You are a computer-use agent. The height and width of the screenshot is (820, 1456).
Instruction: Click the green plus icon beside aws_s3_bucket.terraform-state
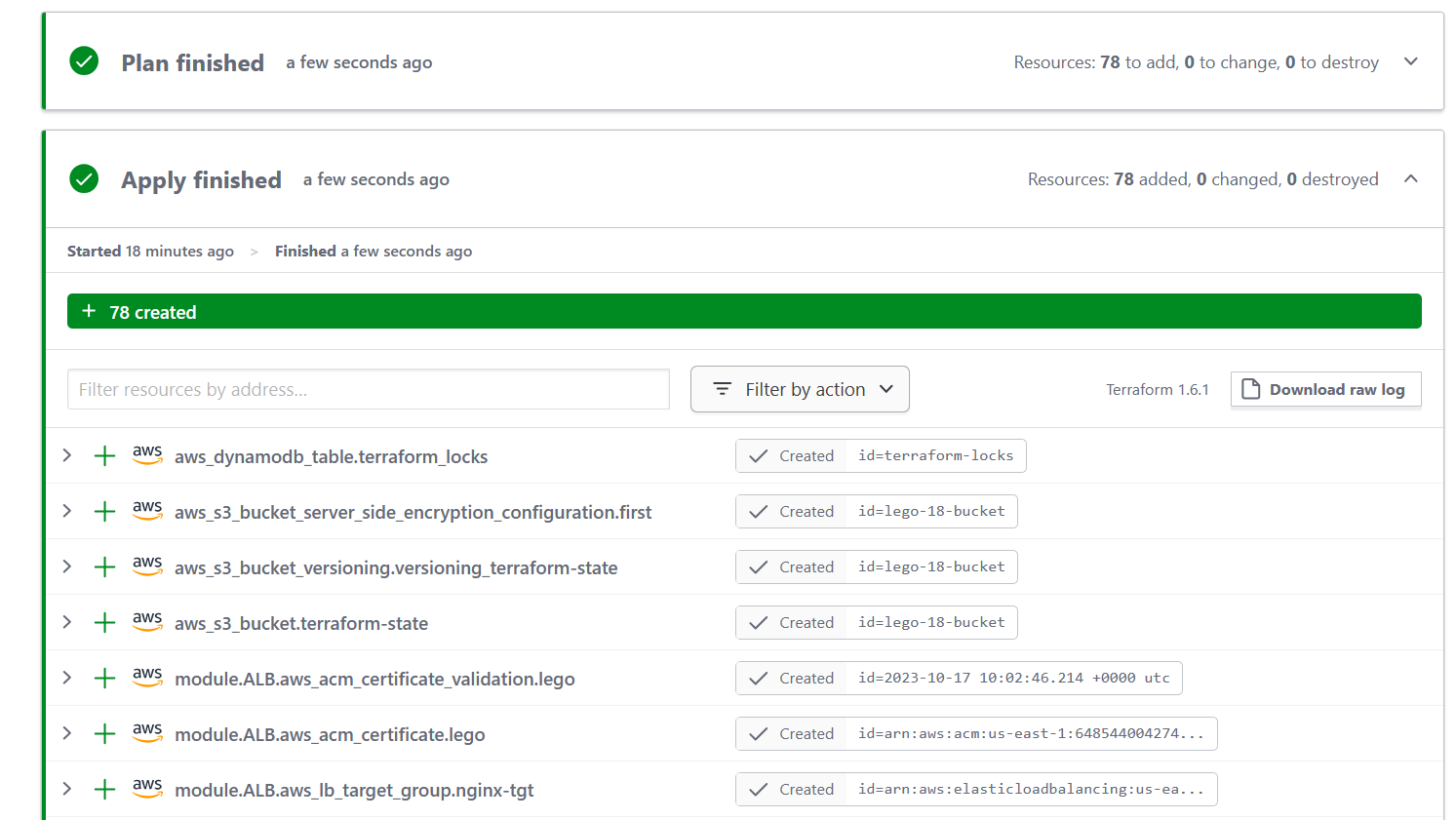click(x=104, y=622)
